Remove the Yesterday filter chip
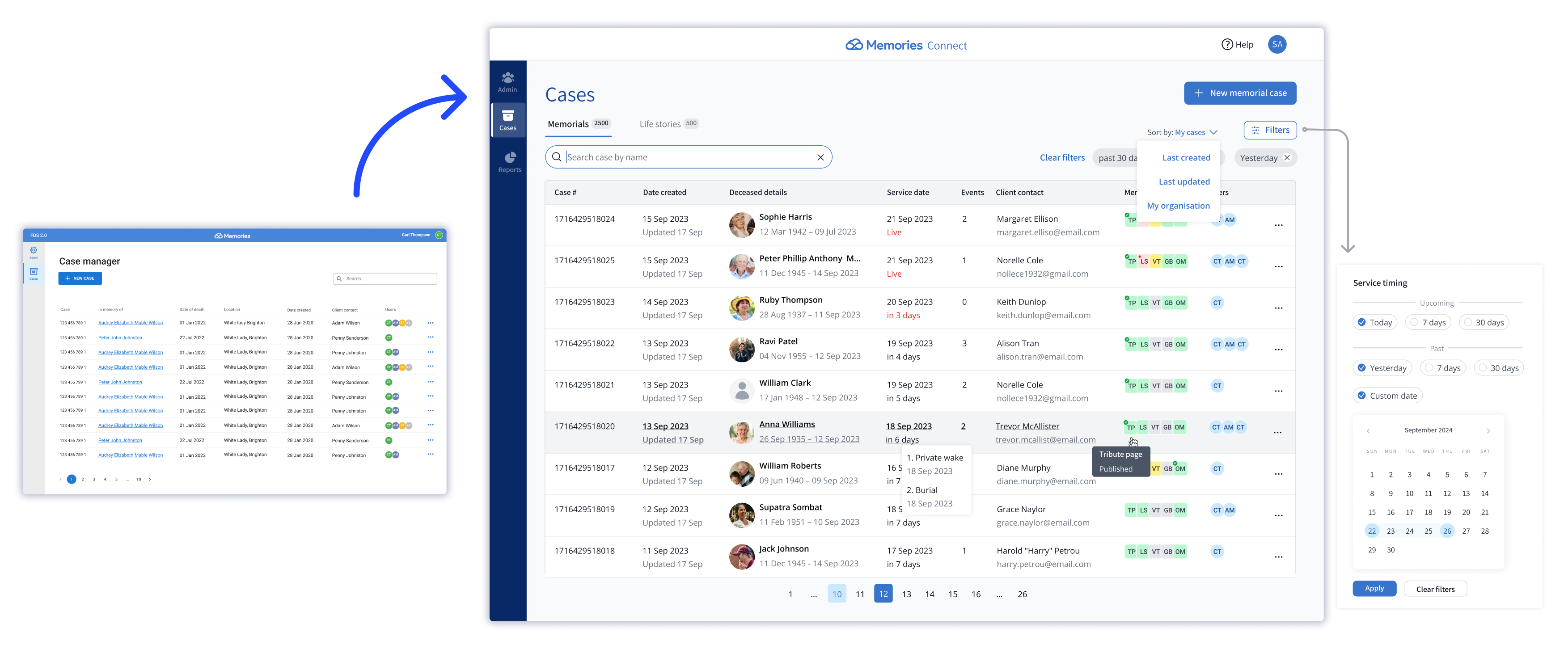The height and width of the screenshot is (649, 1568). click(x=1287, y=158)
